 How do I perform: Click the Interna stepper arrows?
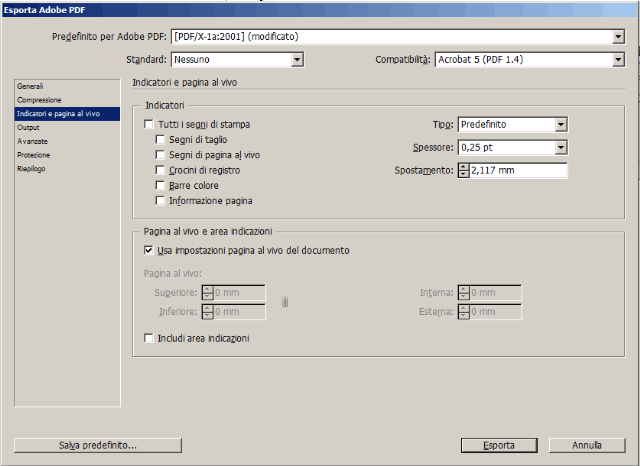click(464, 293)
